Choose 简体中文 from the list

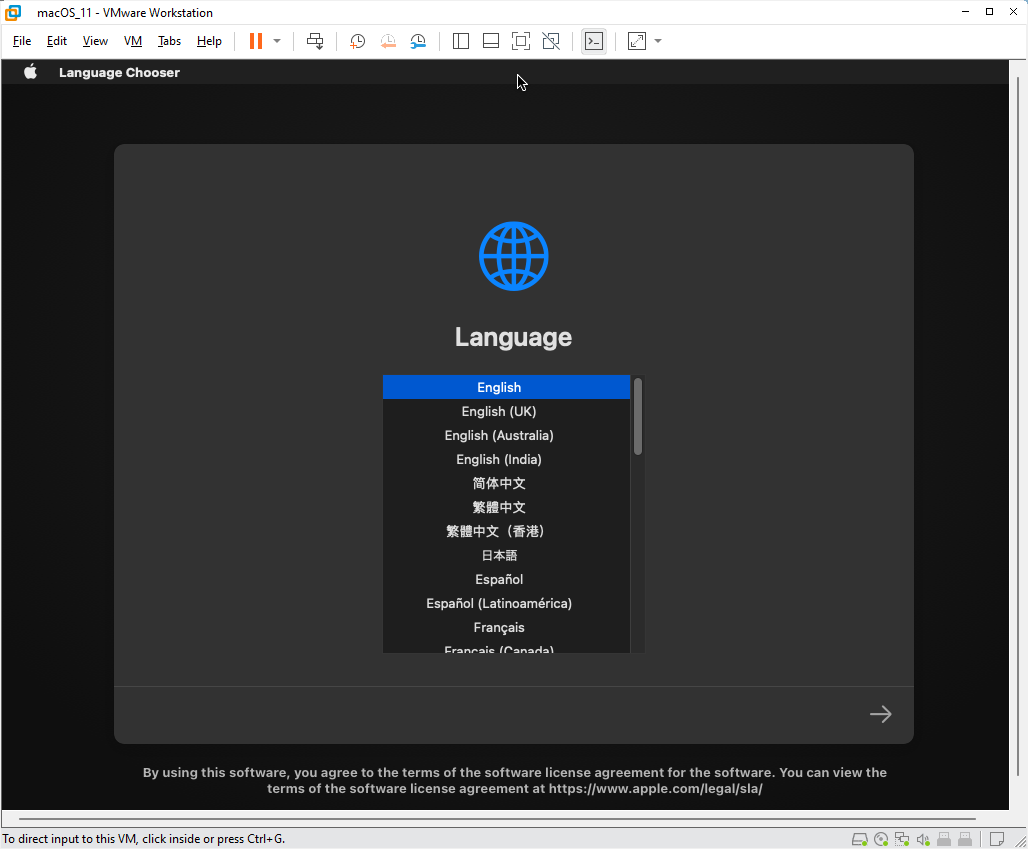tap(506, 483)
